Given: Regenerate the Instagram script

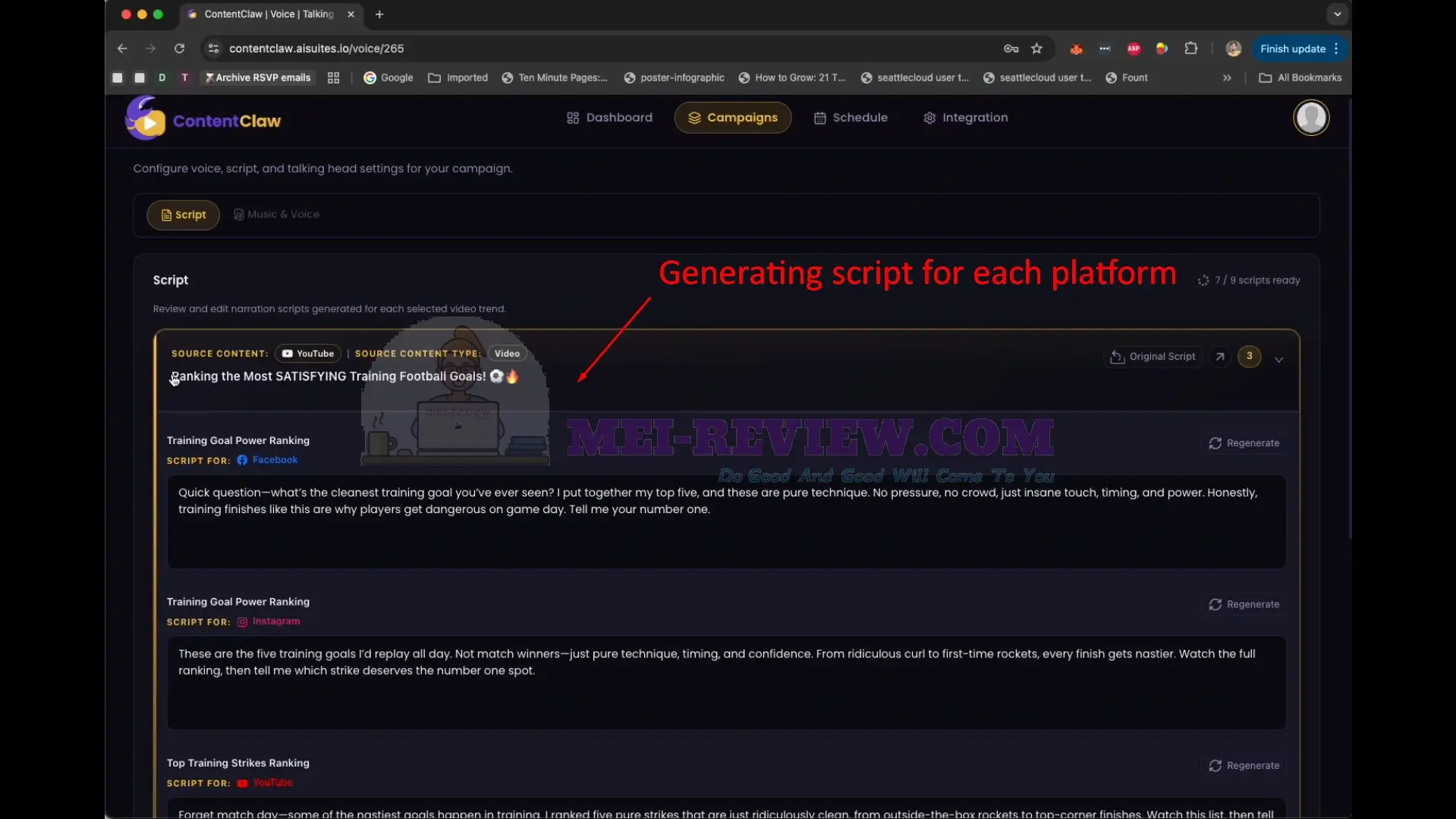Looking at the screenshot, I should point(1244,605).
